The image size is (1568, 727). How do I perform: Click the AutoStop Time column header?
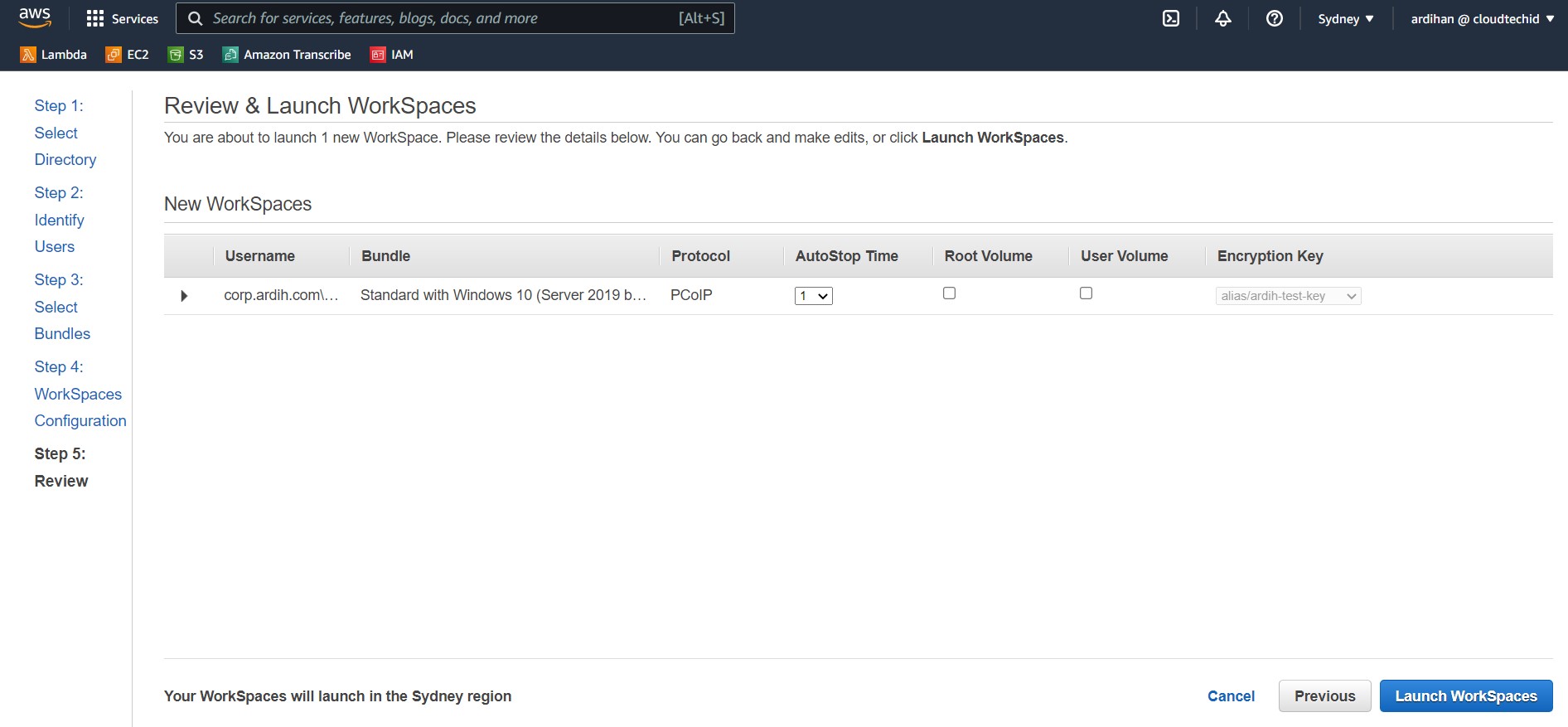(x=847, y=256)
